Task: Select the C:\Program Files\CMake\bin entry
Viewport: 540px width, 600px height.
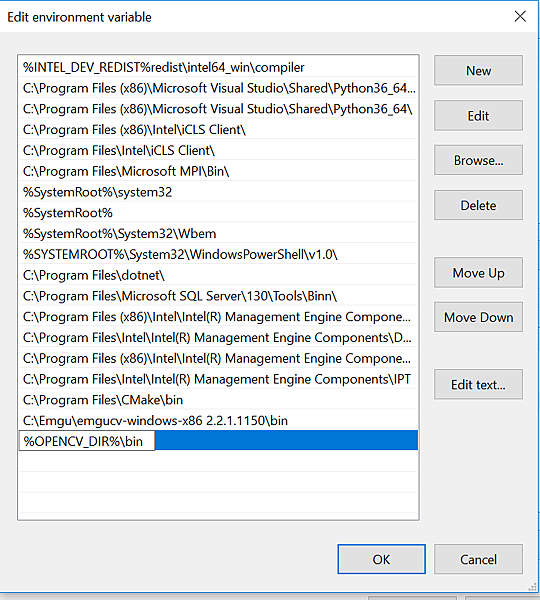Action: click(x=218, y=400)
